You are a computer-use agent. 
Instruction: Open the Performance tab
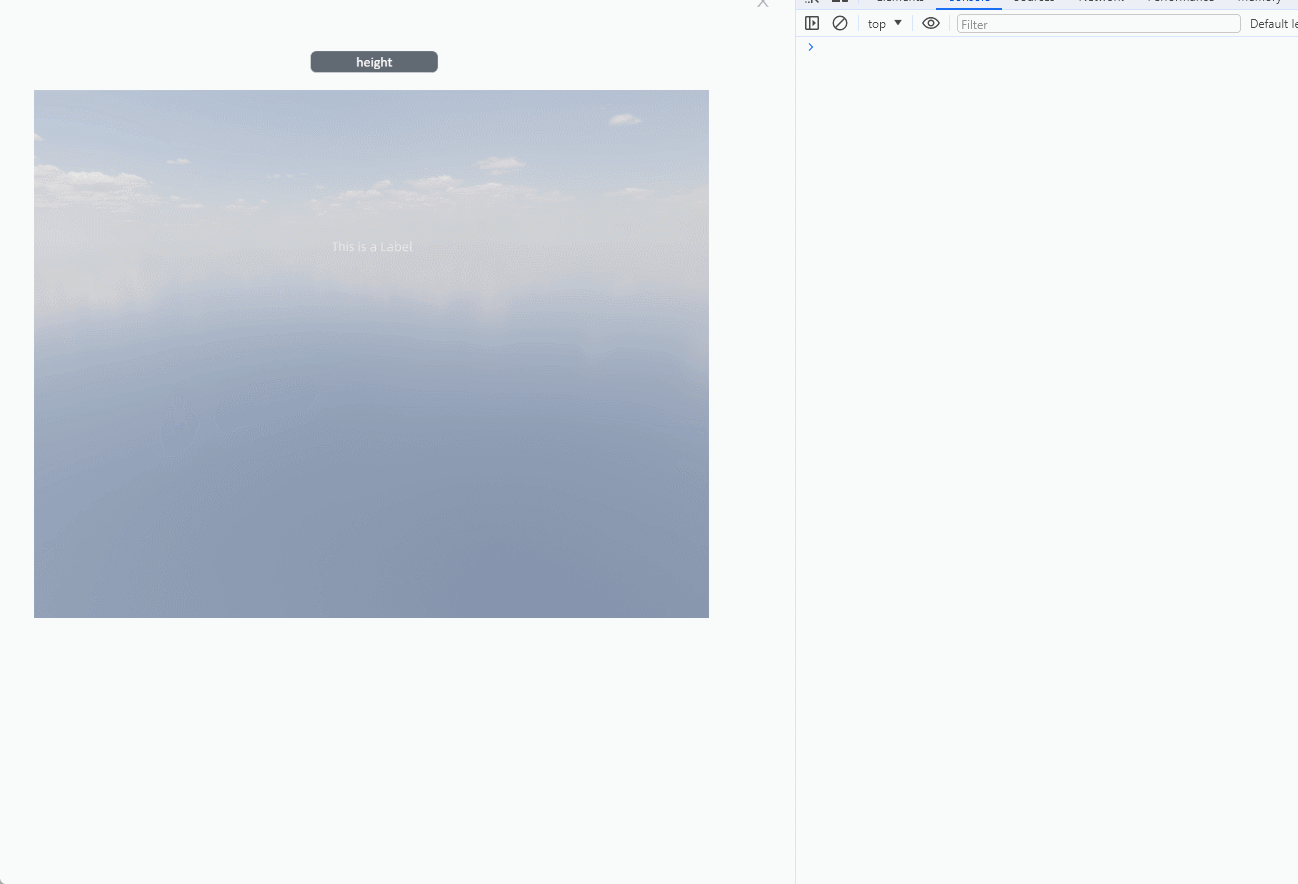pos(1180,2)
